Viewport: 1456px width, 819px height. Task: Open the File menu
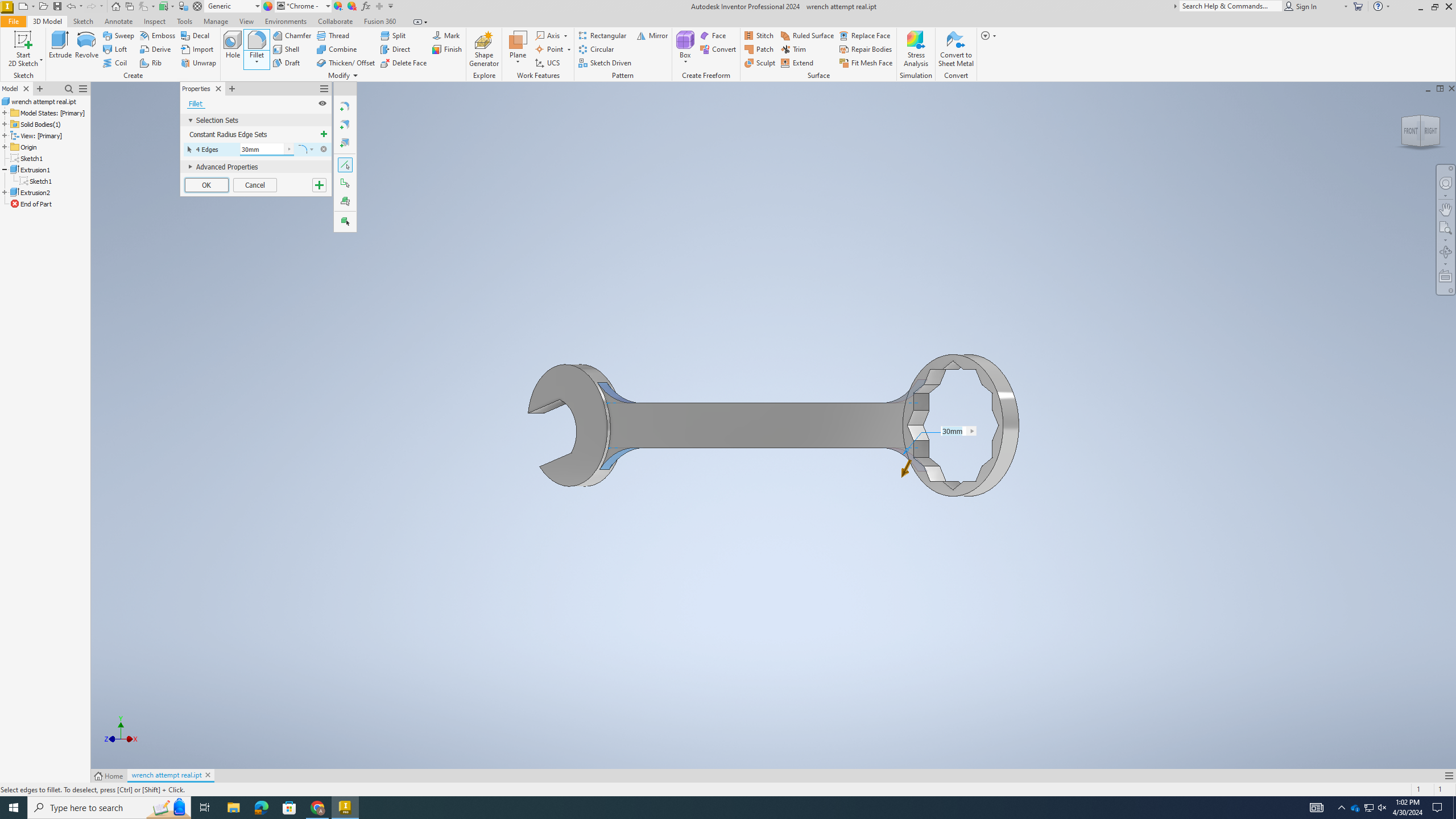(x=13, y=21)
